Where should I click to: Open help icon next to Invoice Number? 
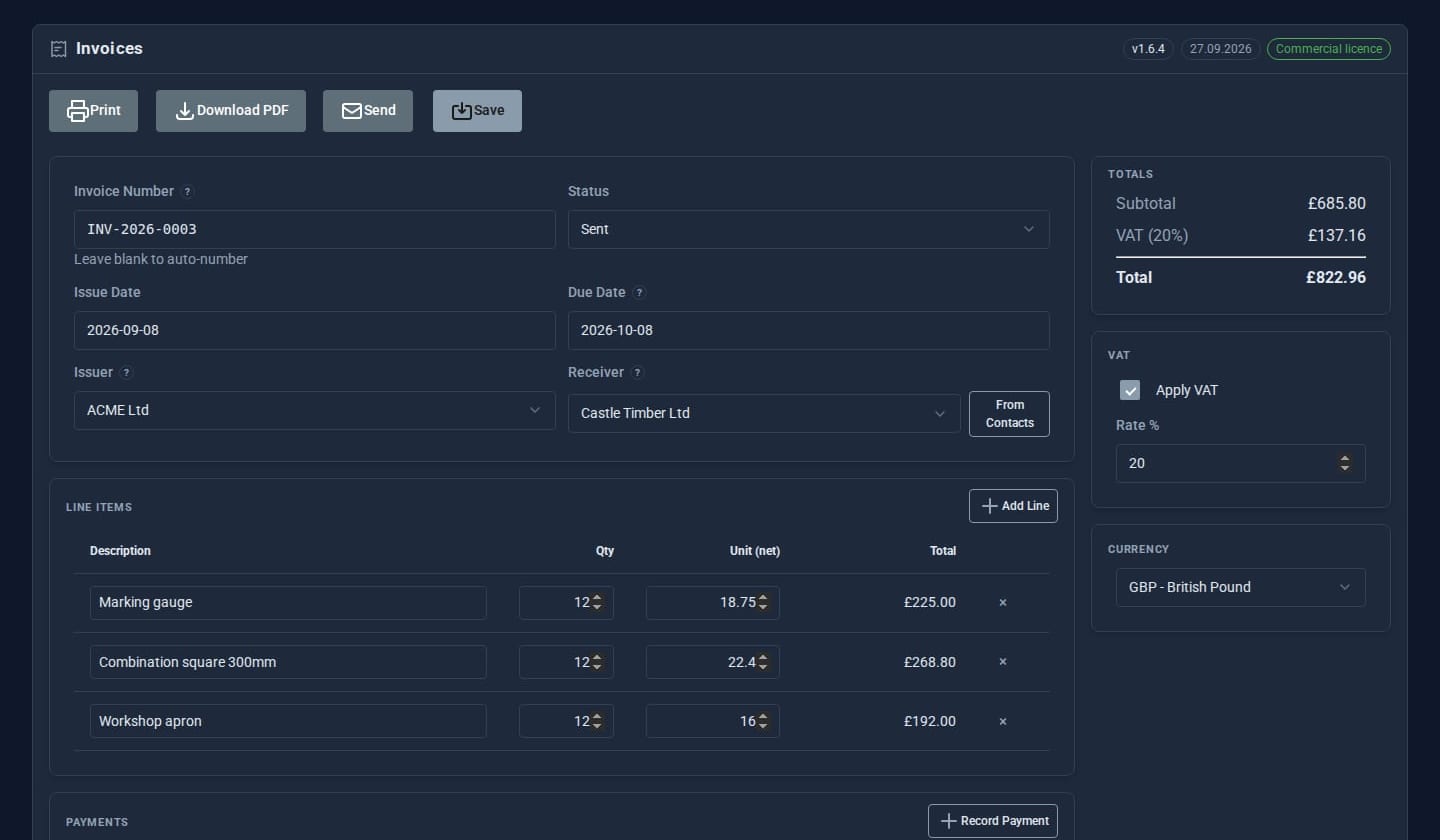coord(187,192)
